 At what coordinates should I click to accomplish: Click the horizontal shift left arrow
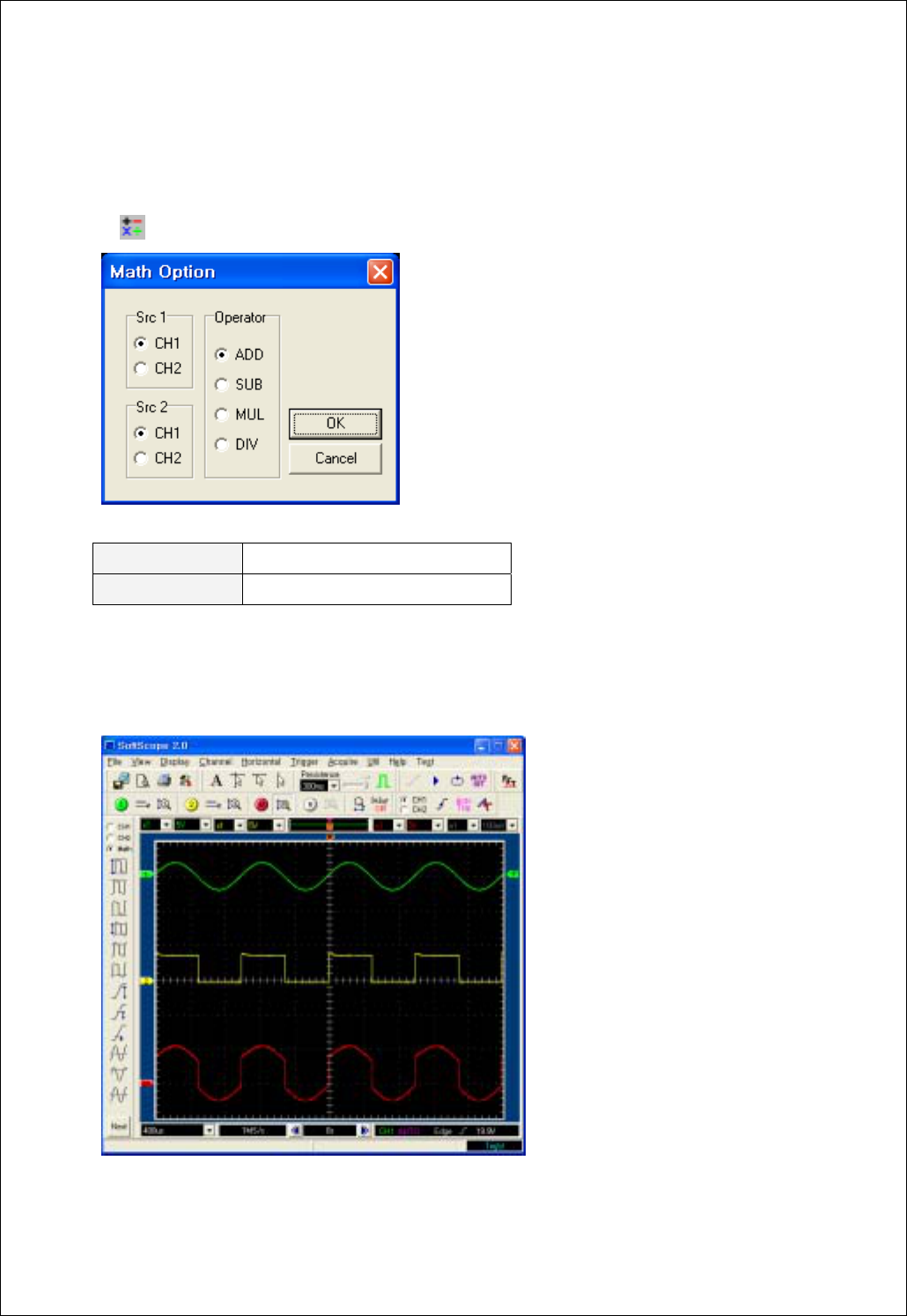tap(296, 1130)
